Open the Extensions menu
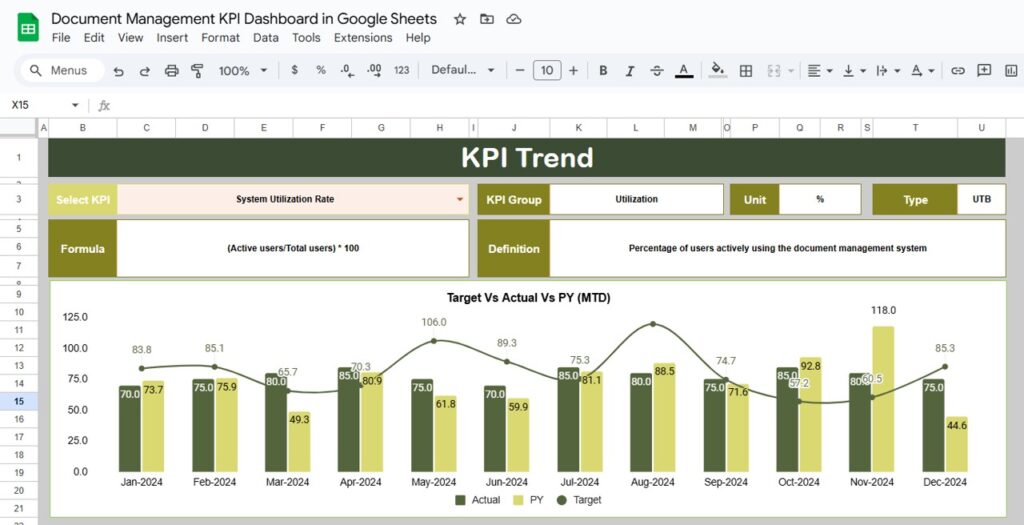The image size is (1024, 525). pos(363,38)
